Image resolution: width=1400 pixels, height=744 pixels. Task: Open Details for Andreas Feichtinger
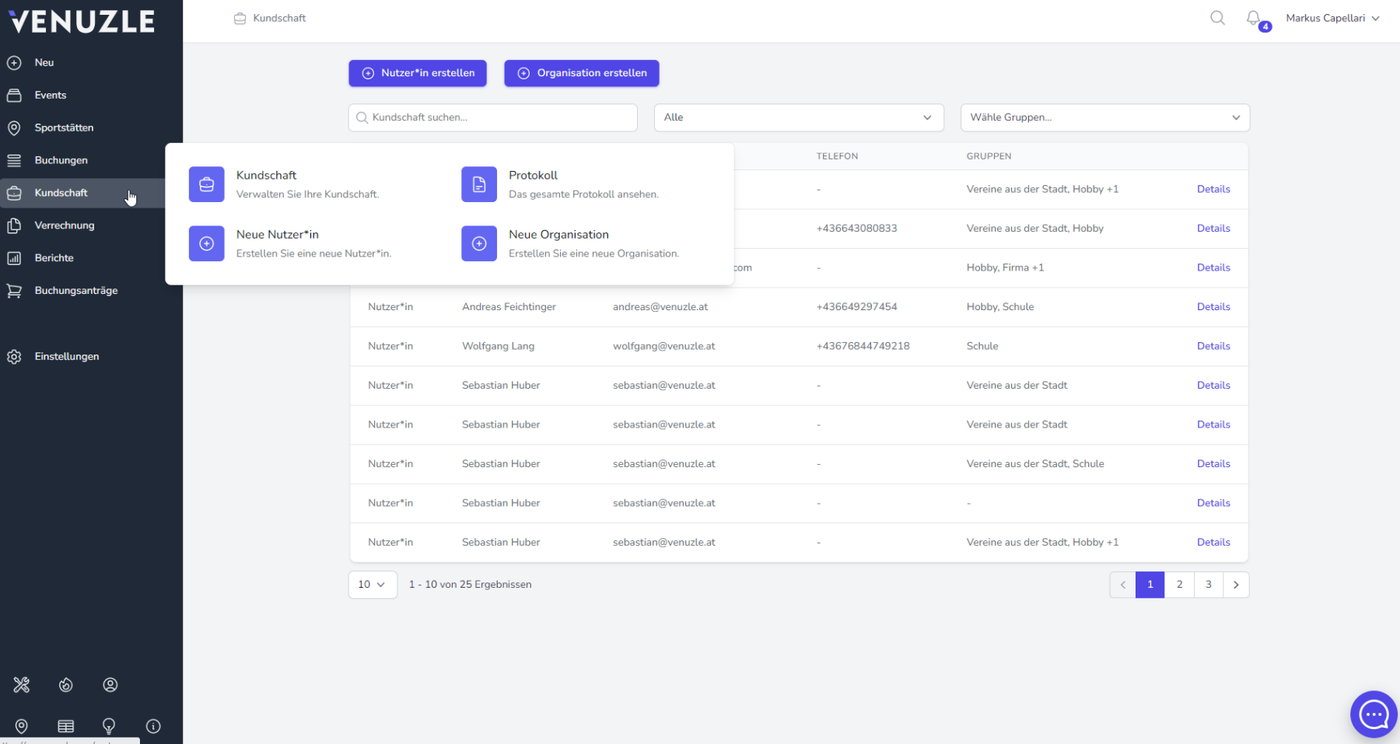tap(1213, 307)
